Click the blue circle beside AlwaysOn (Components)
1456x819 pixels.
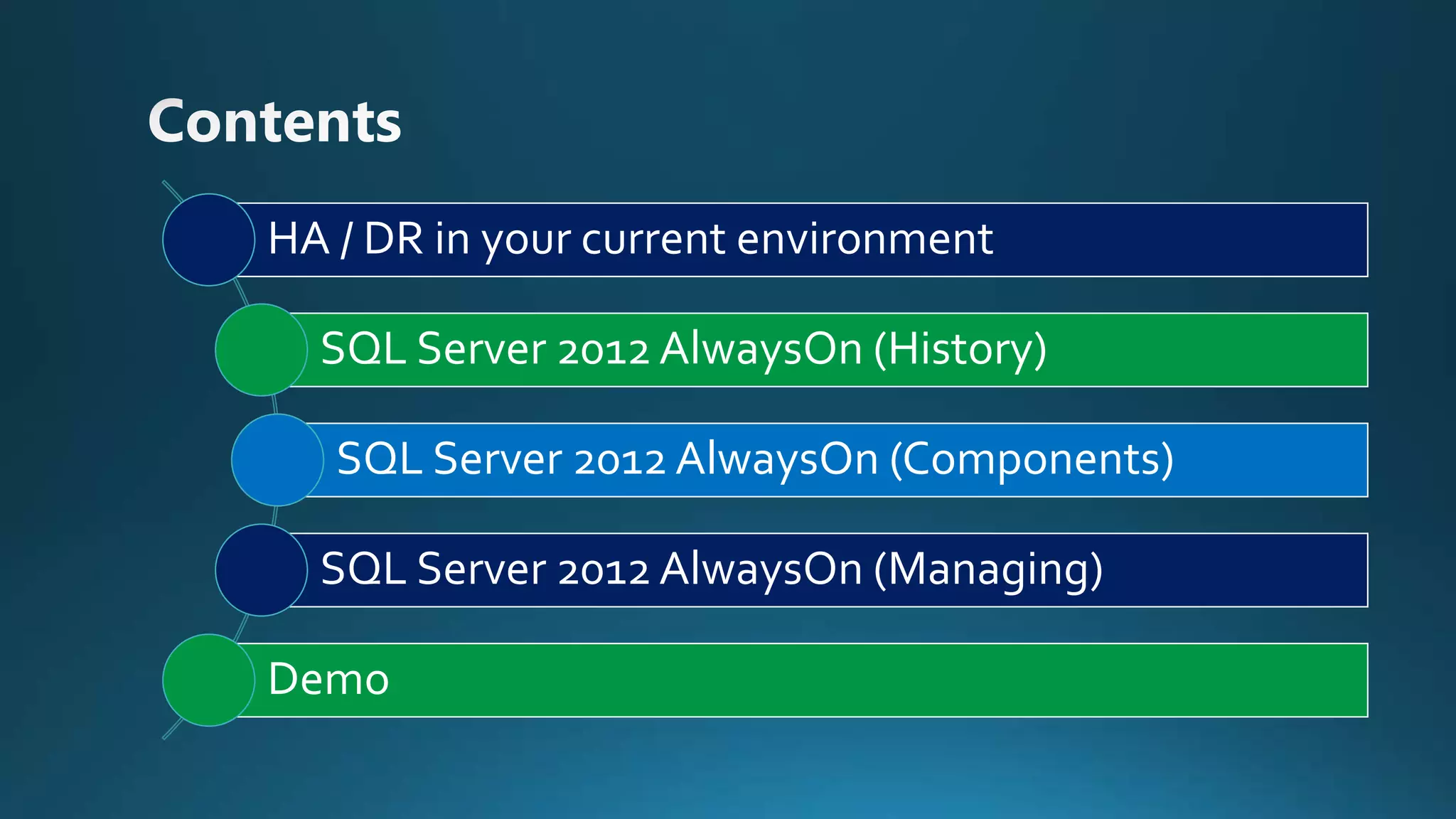277,460
